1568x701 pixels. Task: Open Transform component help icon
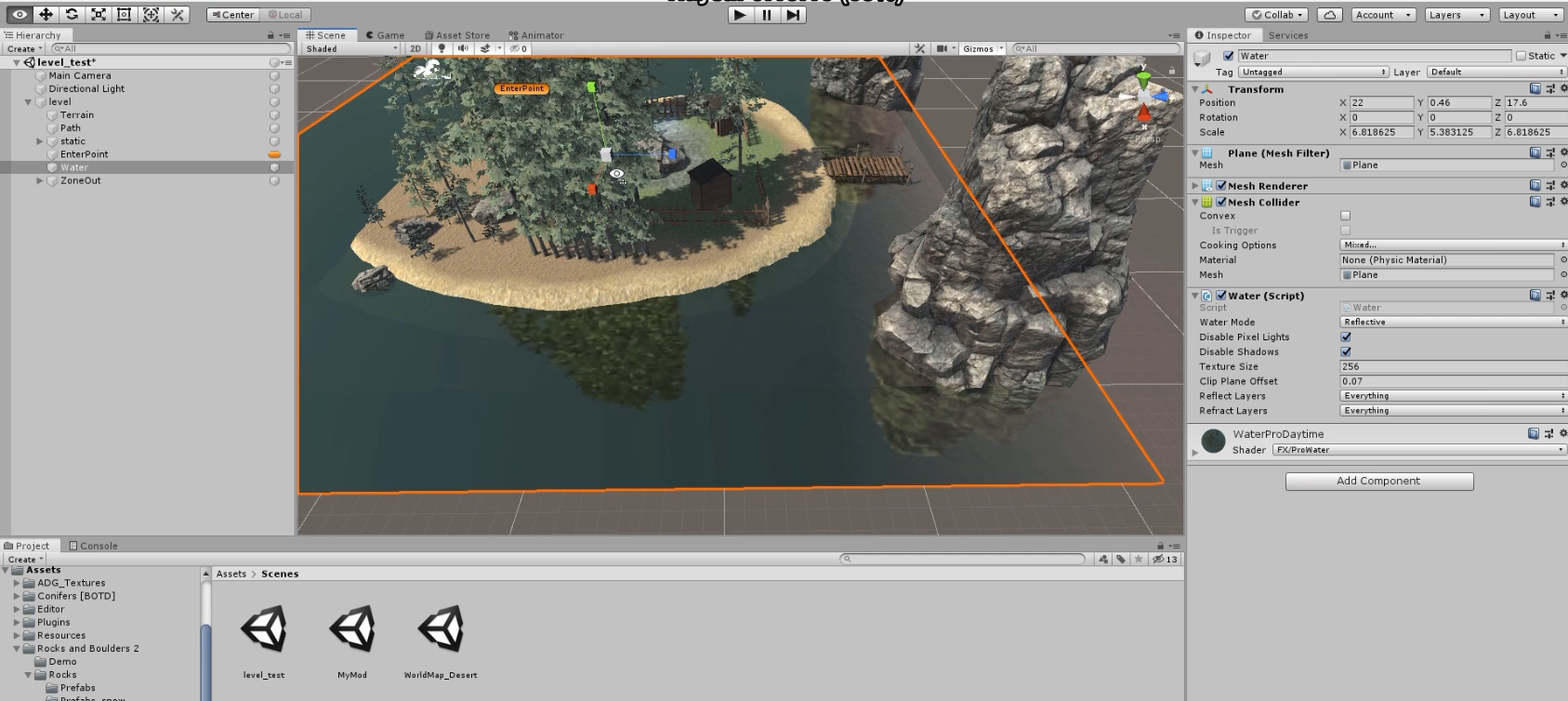point(1535,89)
